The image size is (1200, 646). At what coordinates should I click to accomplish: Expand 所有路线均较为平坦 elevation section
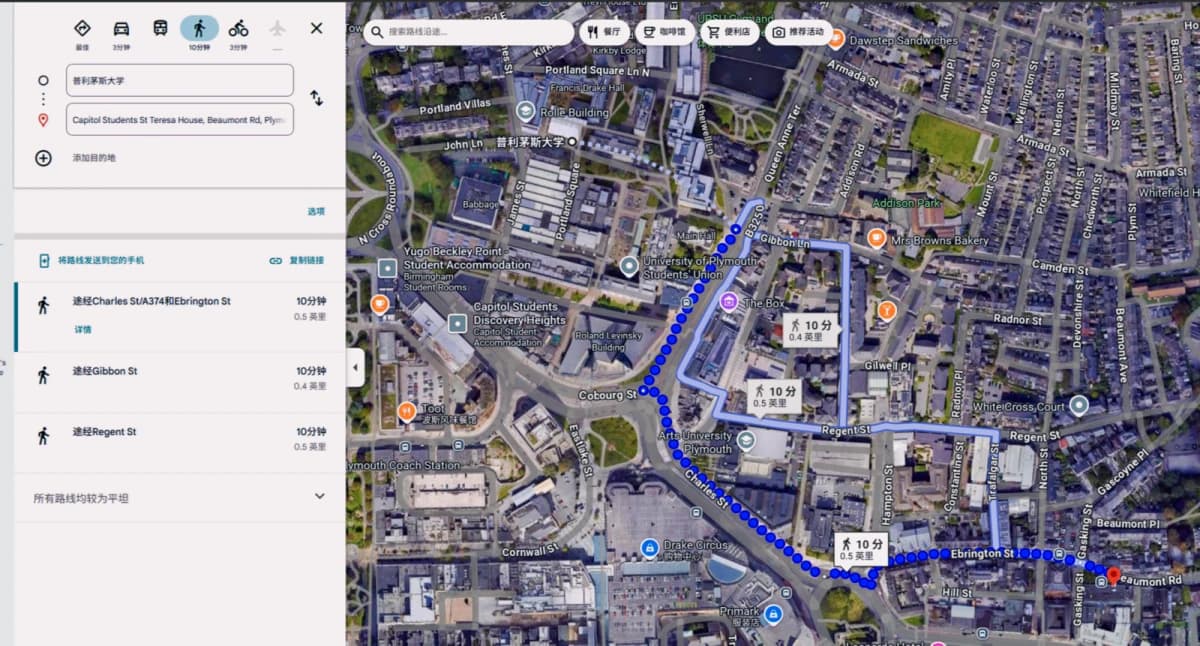tap(180, 497)
